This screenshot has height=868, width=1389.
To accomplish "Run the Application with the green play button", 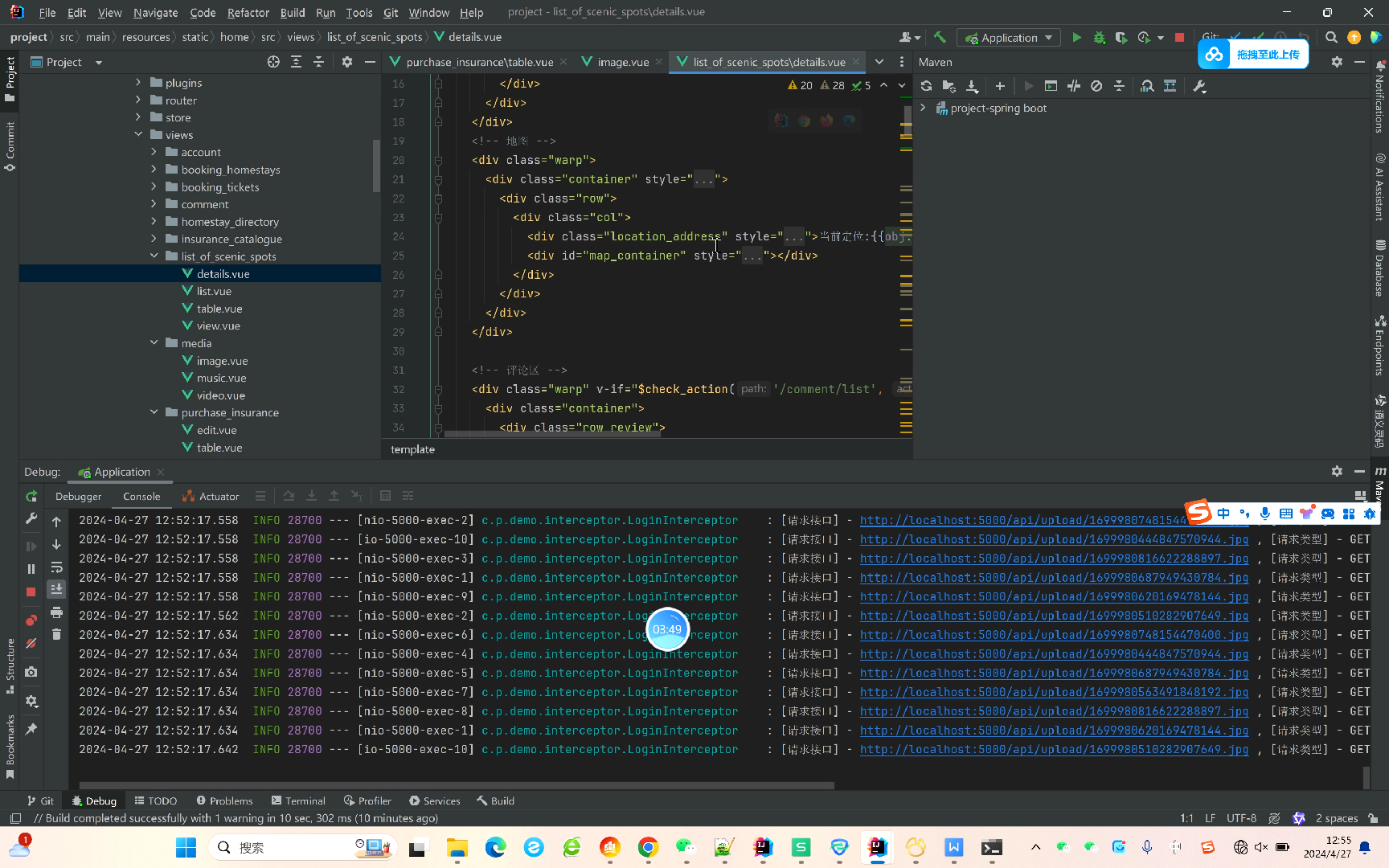I will (x=1076, y=37).
